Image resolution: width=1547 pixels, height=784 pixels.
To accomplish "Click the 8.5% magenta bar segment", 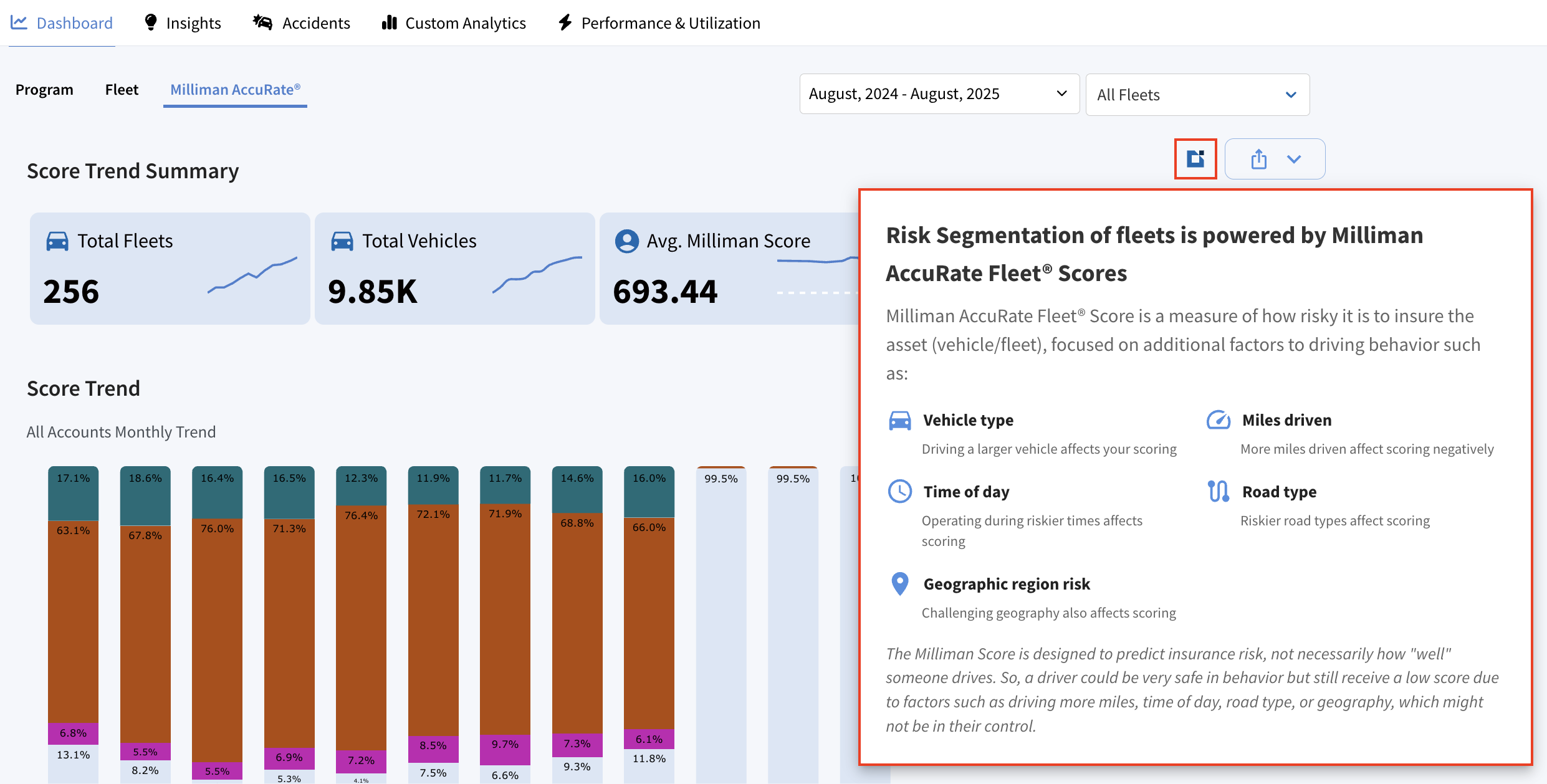I will point(433,749).
